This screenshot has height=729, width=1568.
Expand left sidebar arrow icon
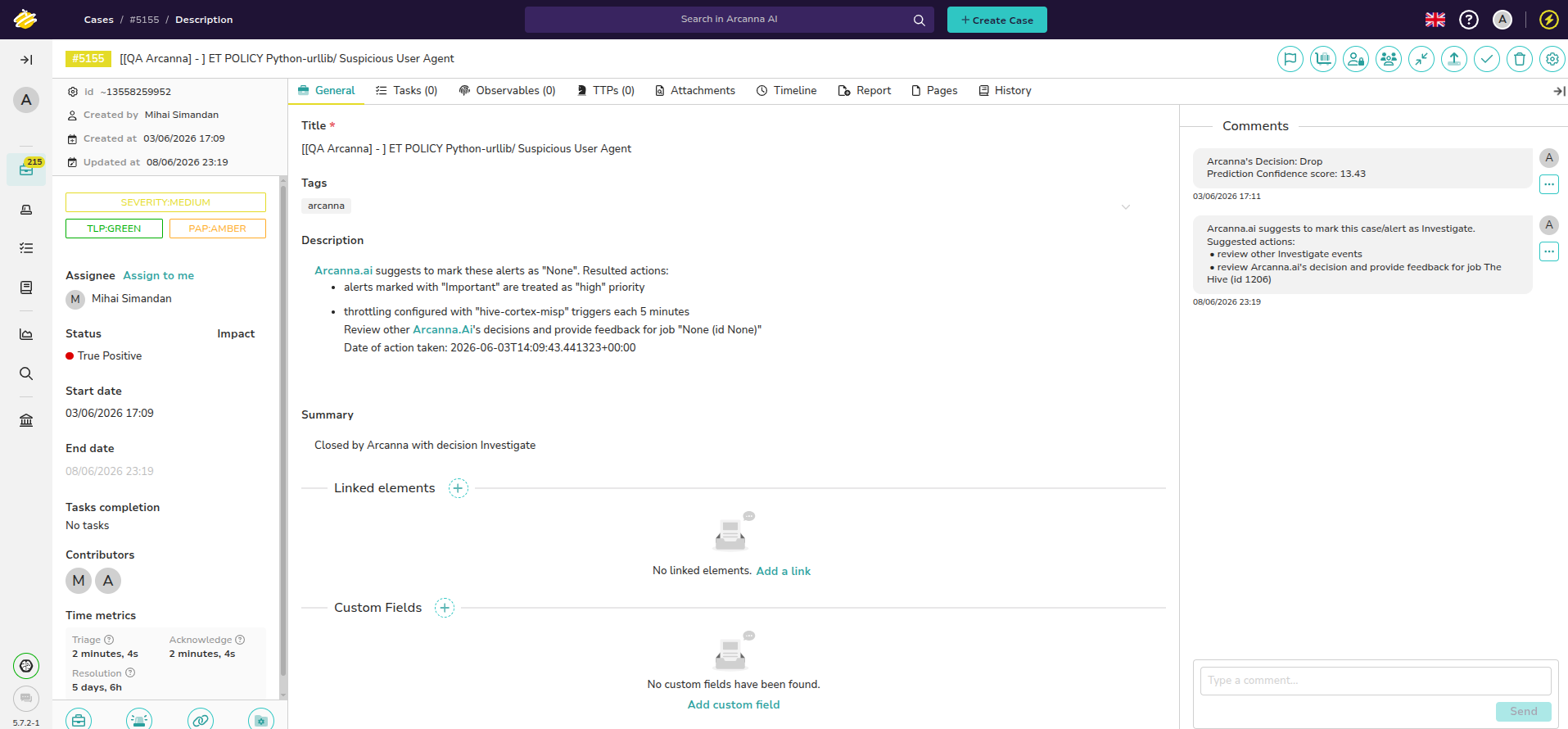26,60
